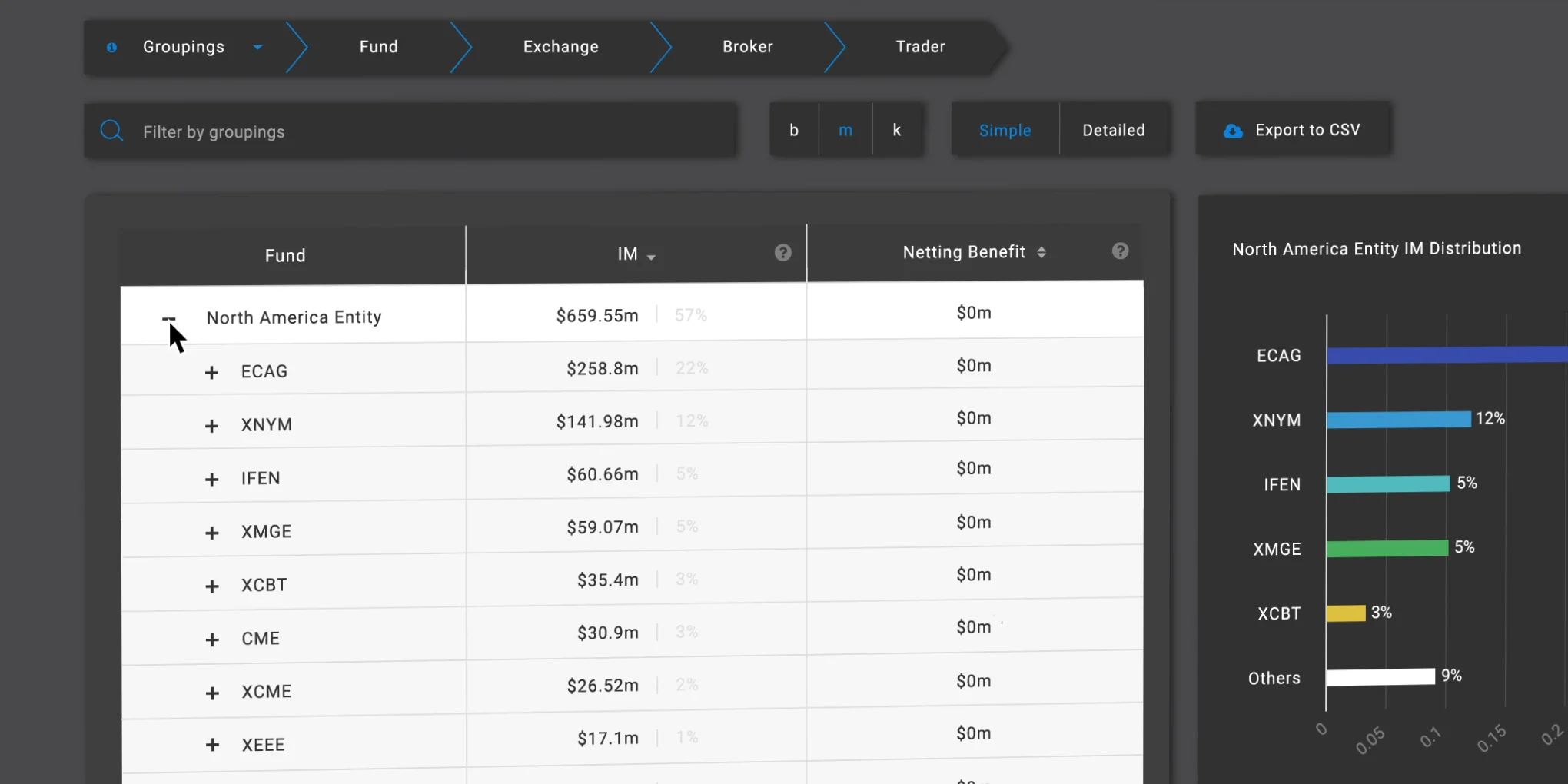This screenshot has width=1568, height=784.
Task: Choose the Detailed view
Action: tap(1114, 130)
